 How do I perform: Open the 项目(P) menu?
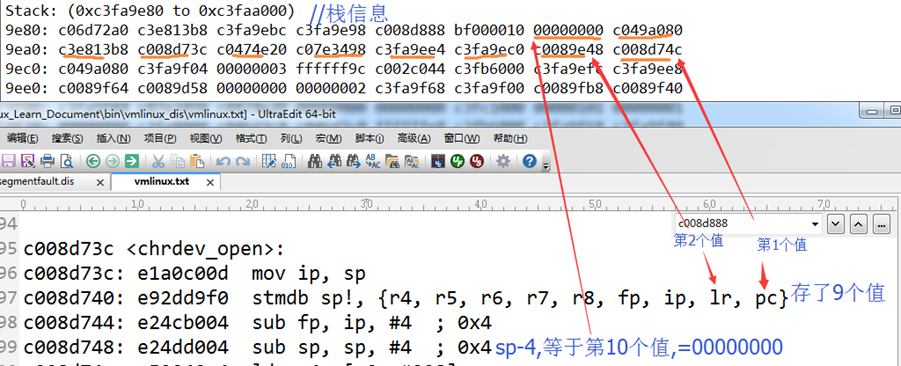point(160,138)
